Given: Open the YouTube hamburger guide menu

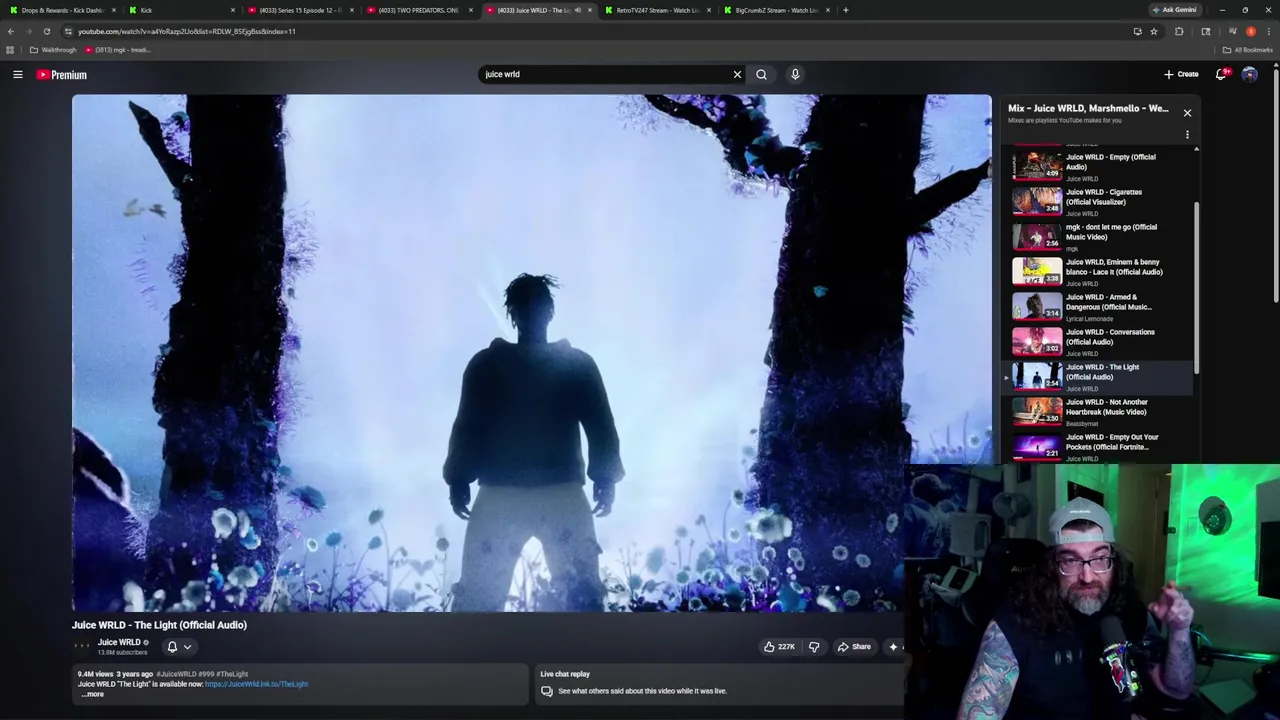Looking at the screenshot, I should pos(18,74).
